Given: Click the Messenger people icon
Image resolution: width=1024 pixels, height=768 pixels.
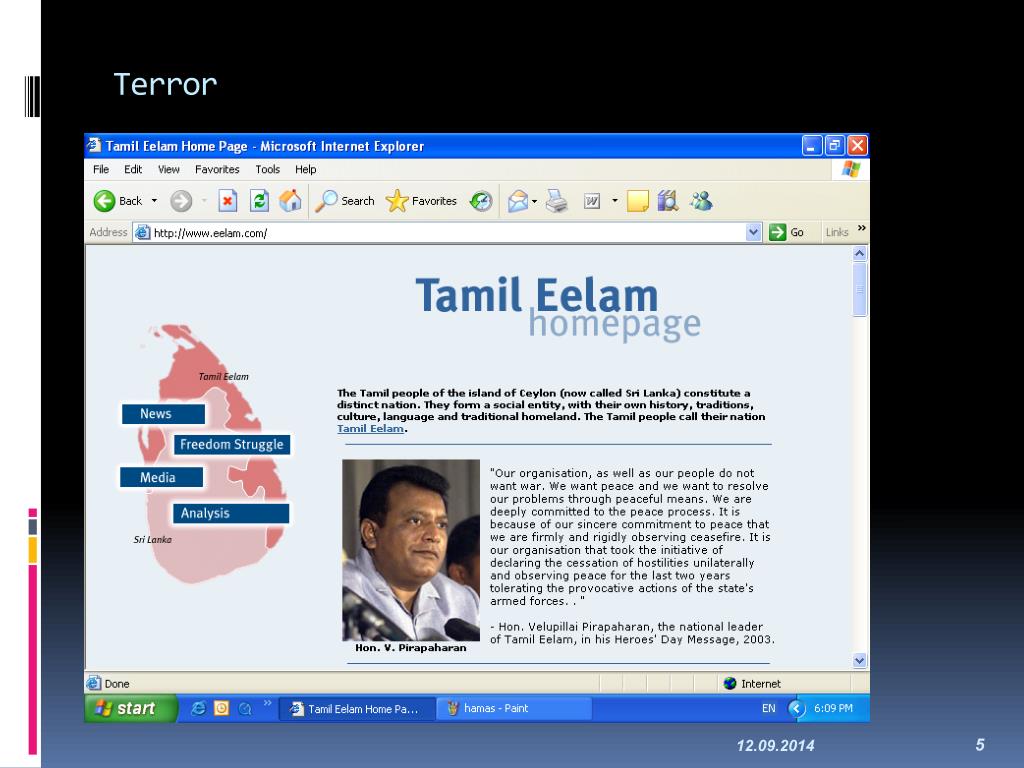Looking at the screenshot, I should (x=701, y=201).
